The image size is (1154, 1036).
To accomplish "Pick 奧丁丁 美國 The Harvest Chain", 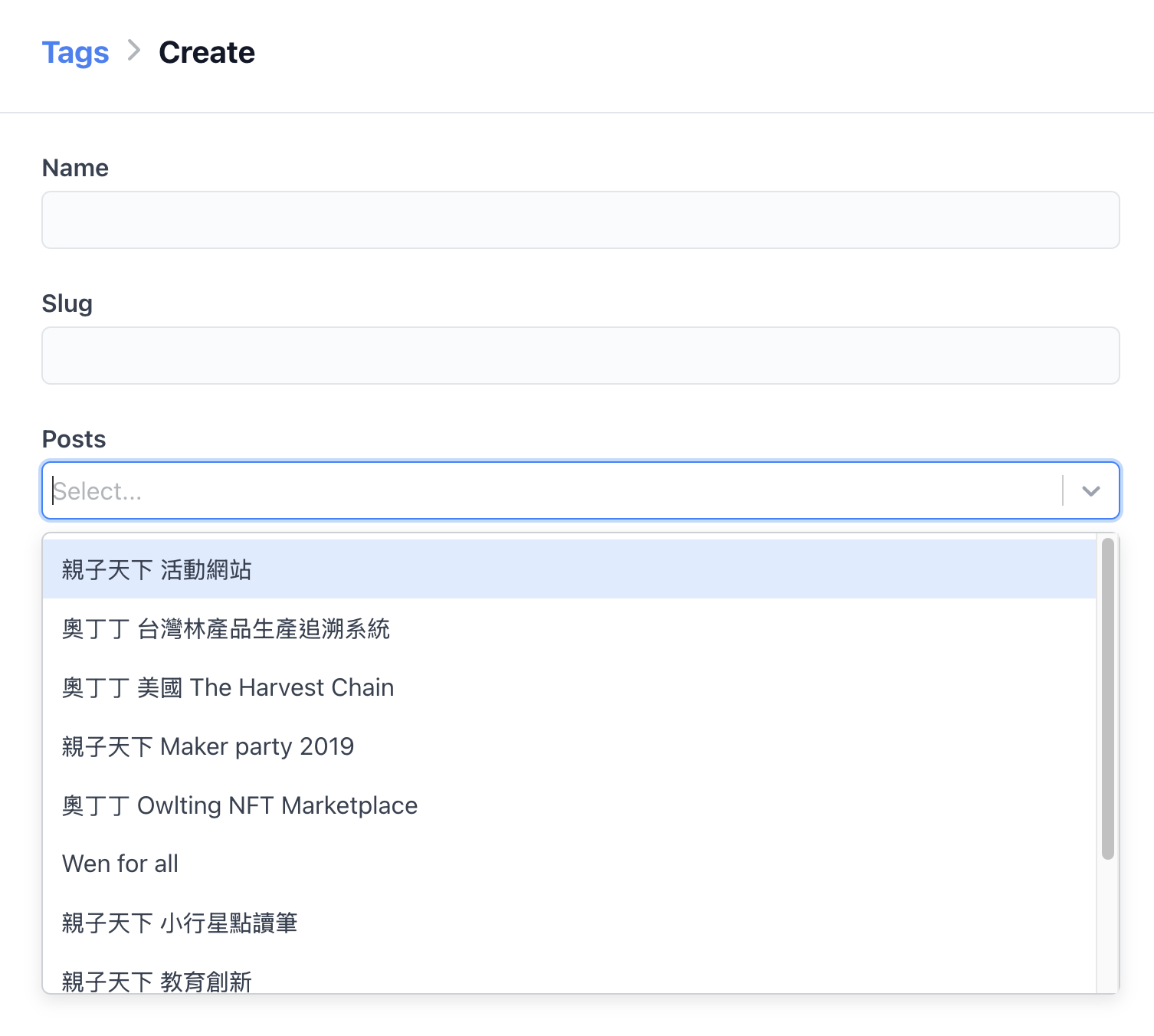I will (x=569, y=687).
